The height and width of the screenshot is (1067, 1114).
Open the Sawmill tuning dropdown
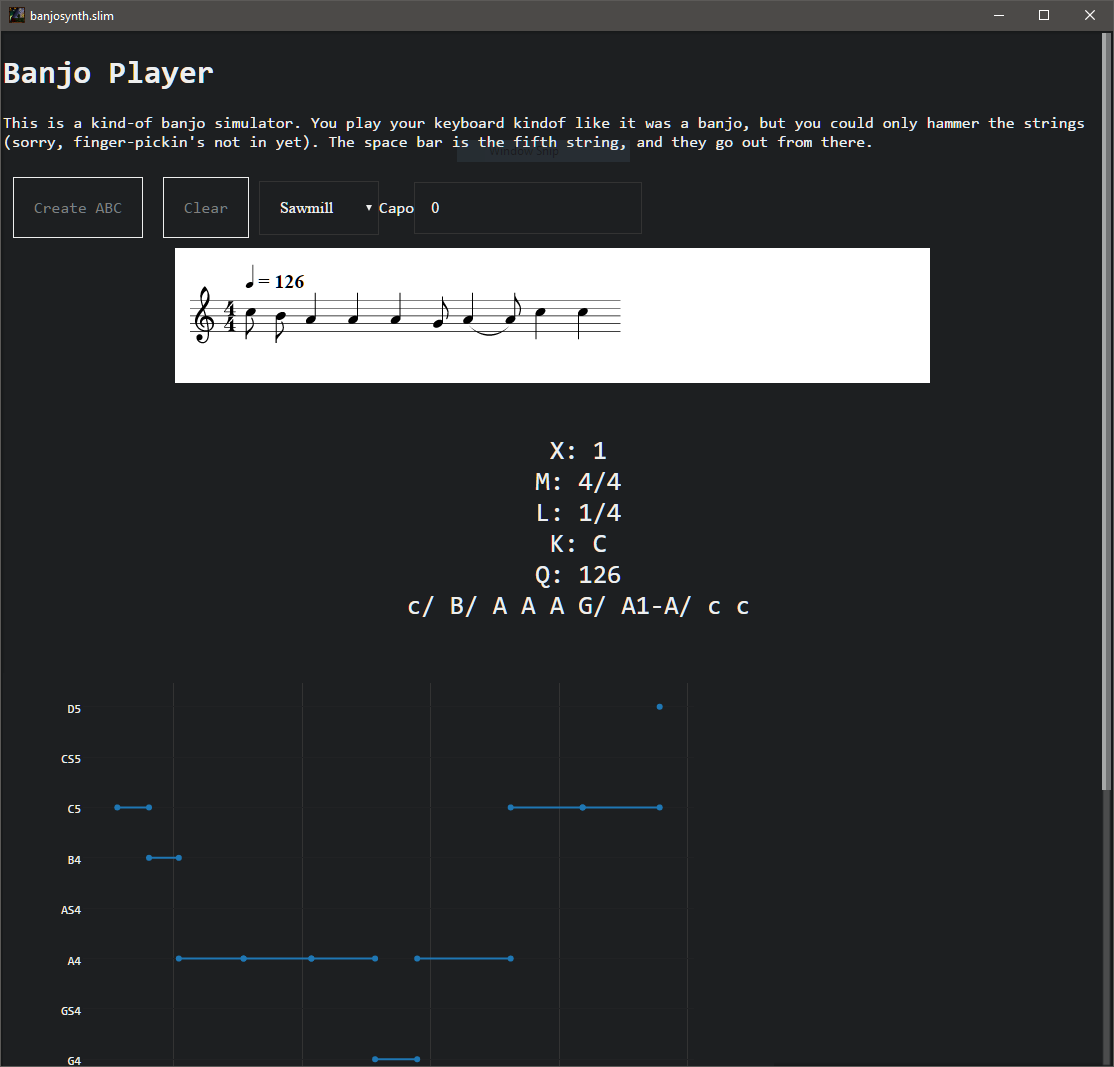(x=318, y=207)
